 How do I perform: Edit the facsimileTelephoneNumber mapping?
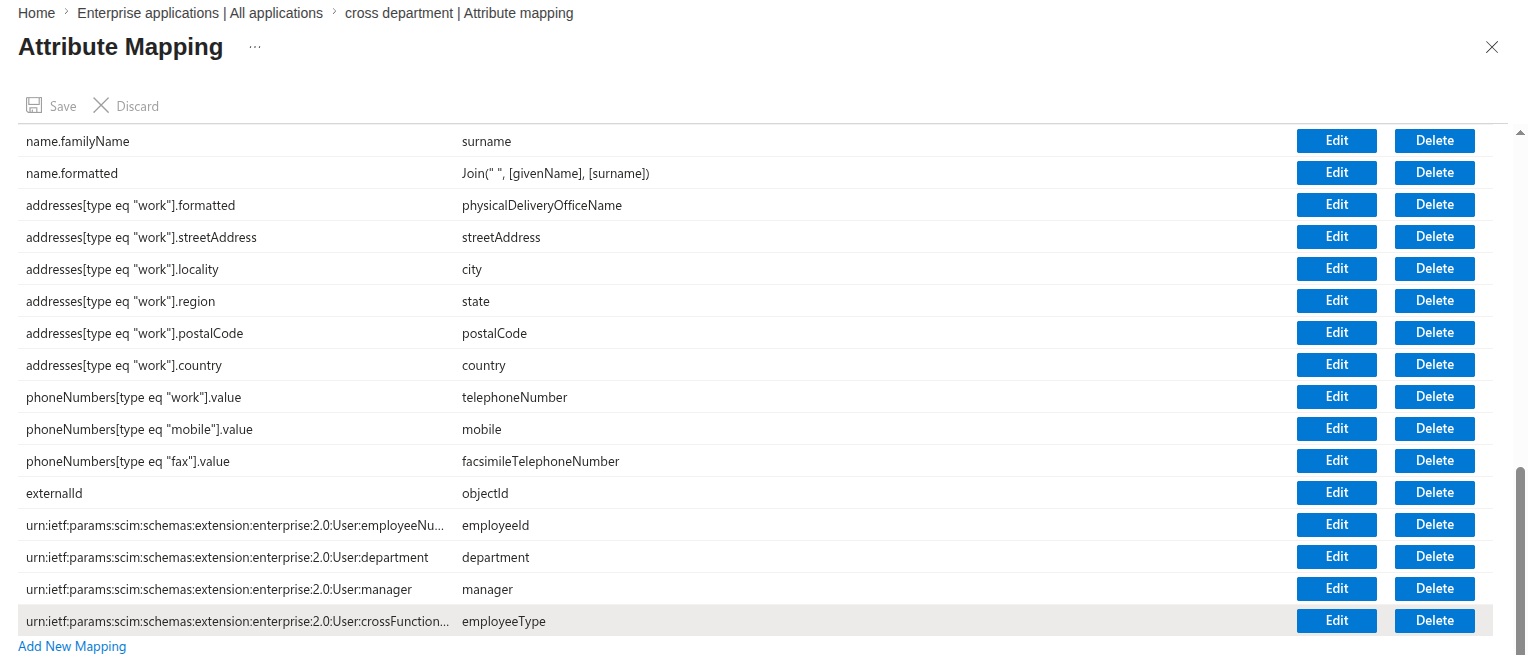pos(1337,461)
